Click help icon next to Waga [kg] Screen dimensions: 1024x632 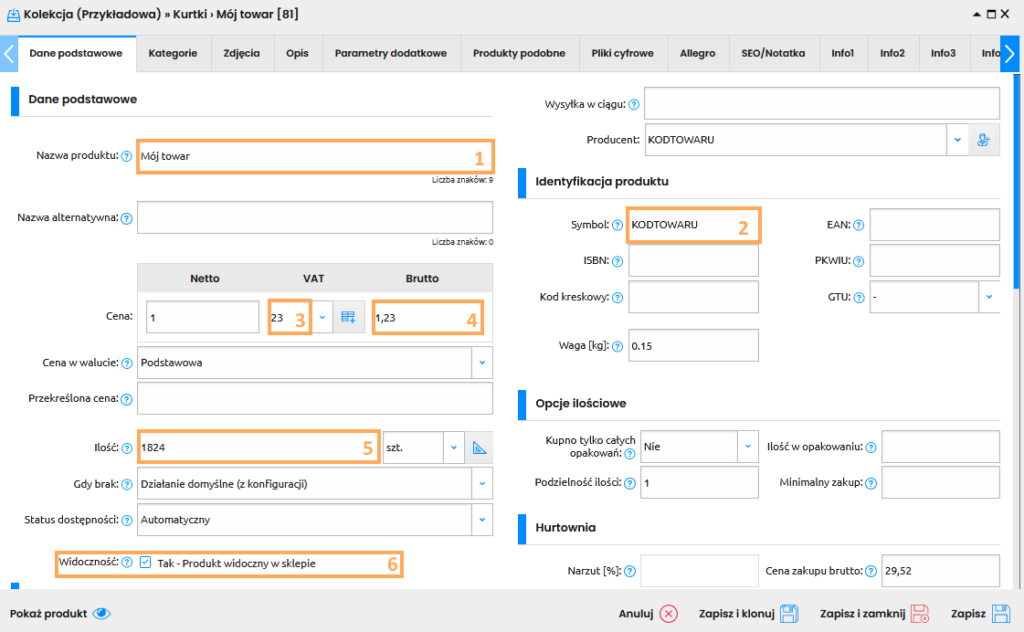pyautogui.click(x=617, y=346)
